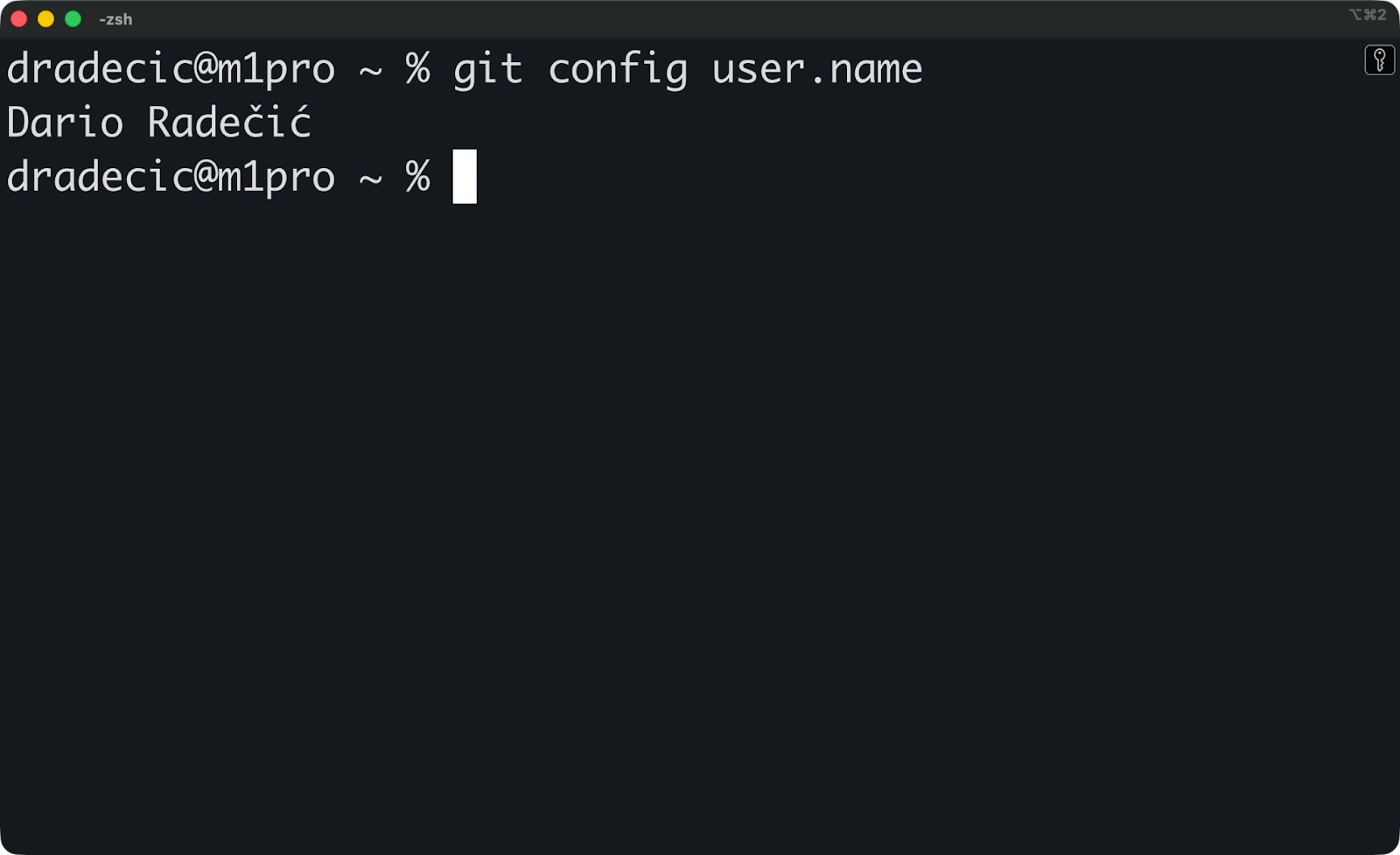1400x855 pixels.
Task: Click the second dradecic@m1pro prompt
Action: pyautogui.click(x=171, y=177)
